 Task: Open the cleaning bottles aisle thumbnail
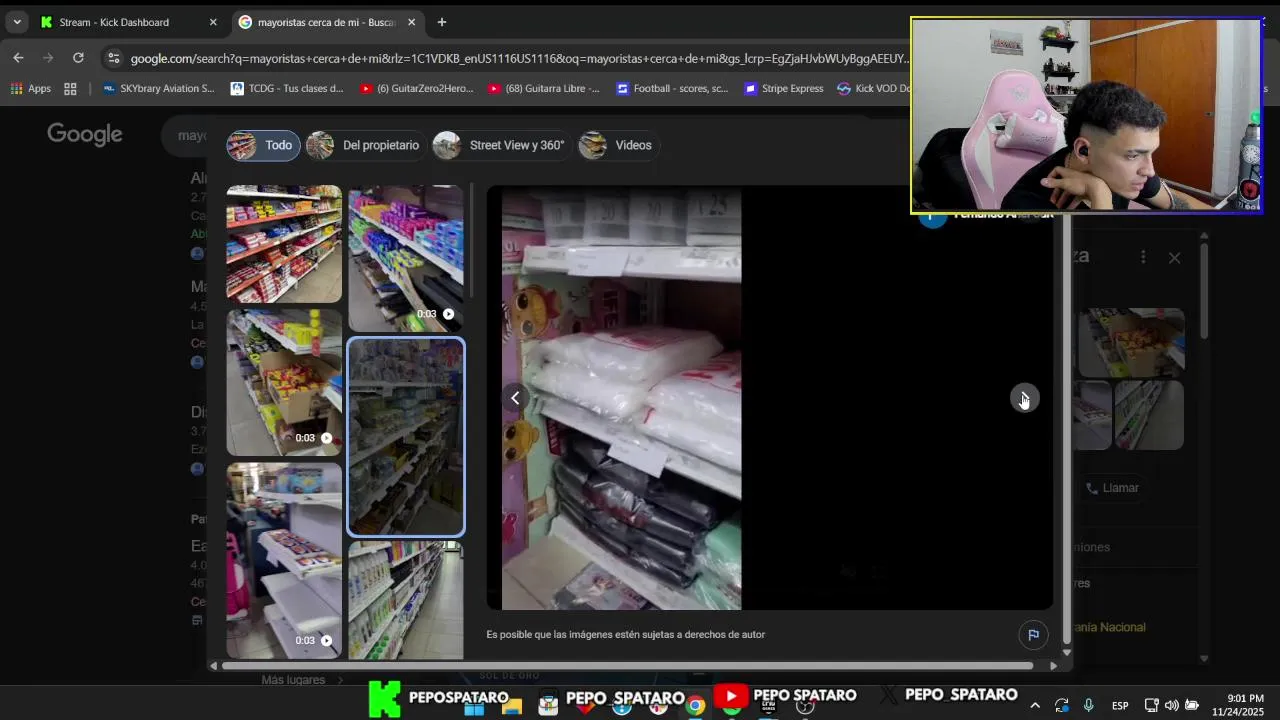406,600
